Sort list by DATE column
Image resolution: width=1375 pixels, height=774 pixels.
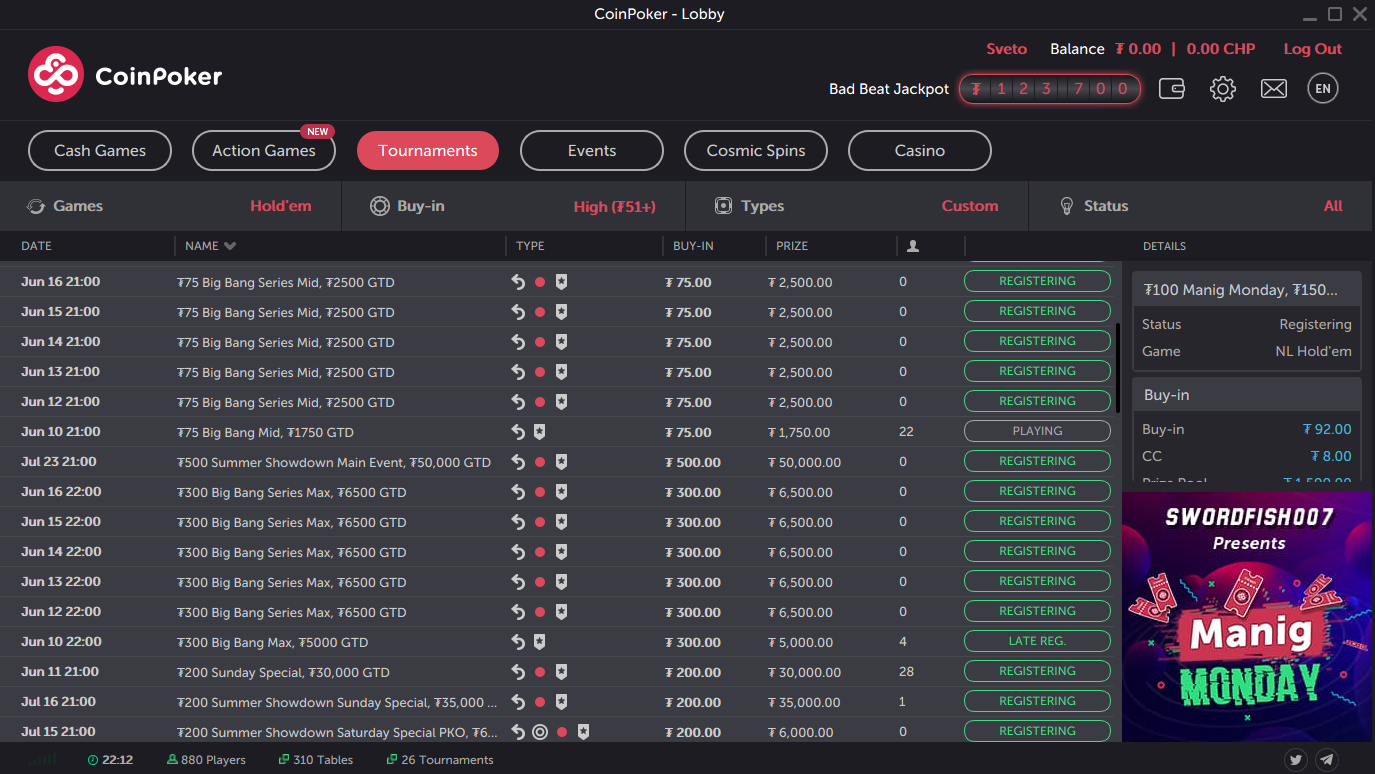point(37,246)
